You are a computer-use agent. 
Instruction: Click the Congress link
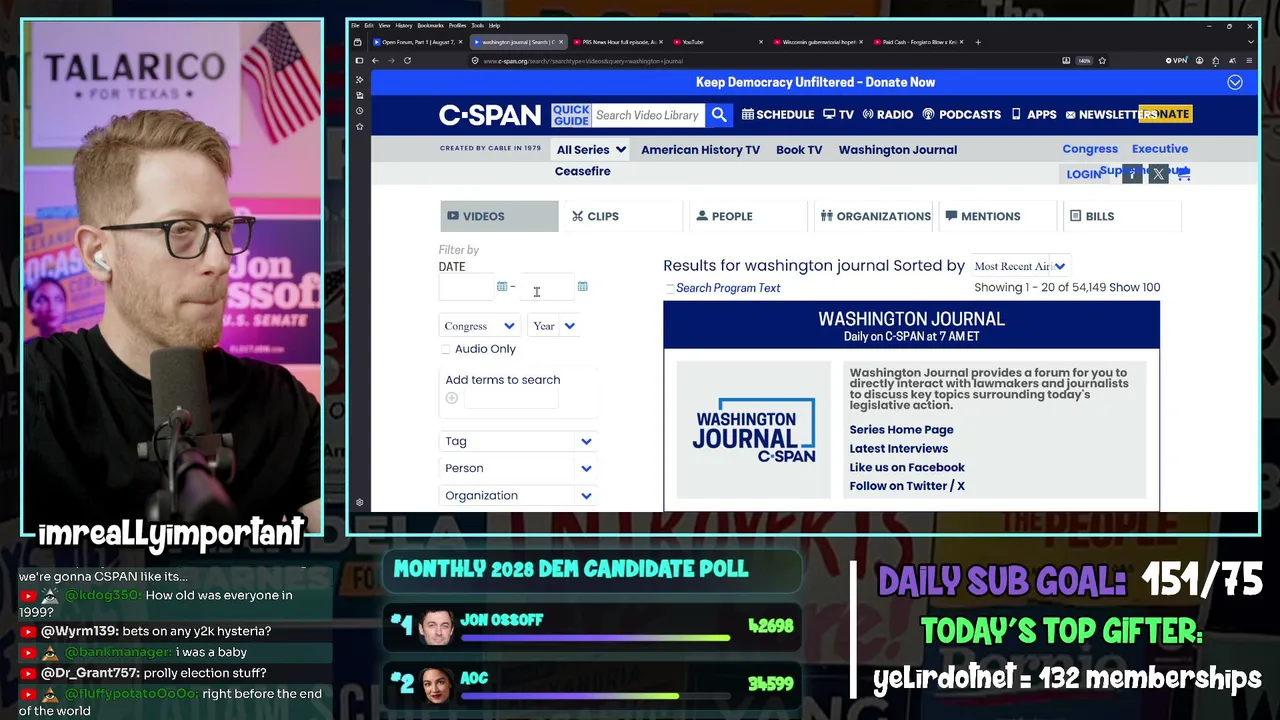tap(1090, 149)
